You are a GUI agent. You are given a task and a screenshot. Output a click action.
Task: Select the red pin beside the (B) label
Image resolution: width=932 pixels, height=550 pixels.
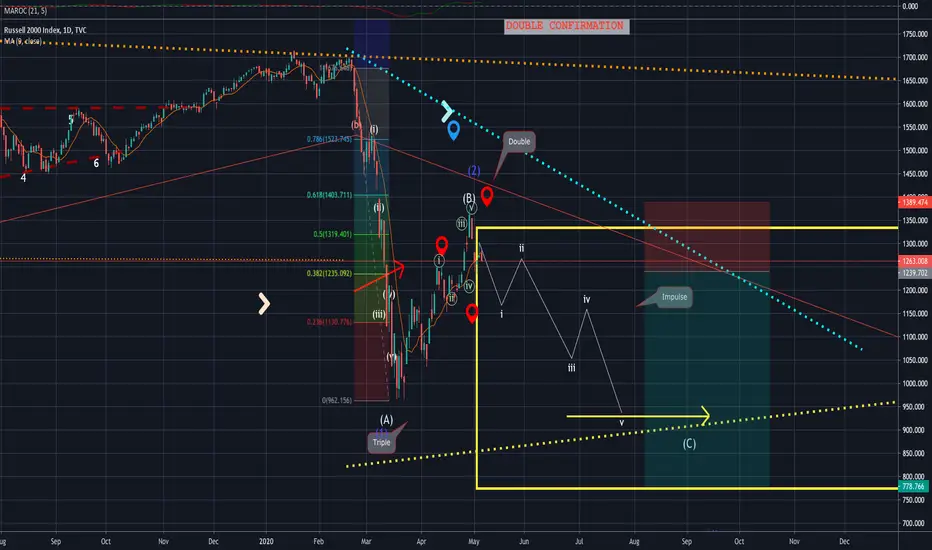tap(487, 196)
